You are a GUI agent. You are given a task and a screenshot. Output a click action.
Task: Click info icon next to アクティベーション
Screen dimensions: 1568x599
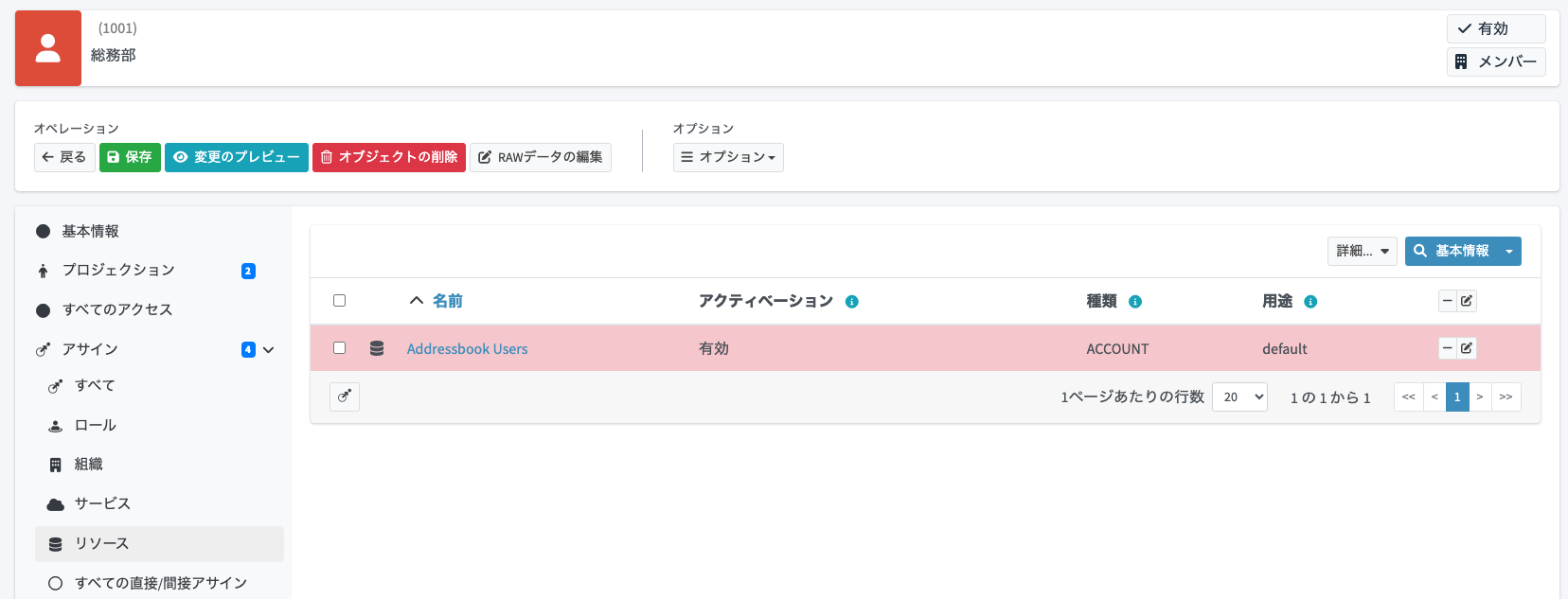pyautogui.click(x=852, y=302)
